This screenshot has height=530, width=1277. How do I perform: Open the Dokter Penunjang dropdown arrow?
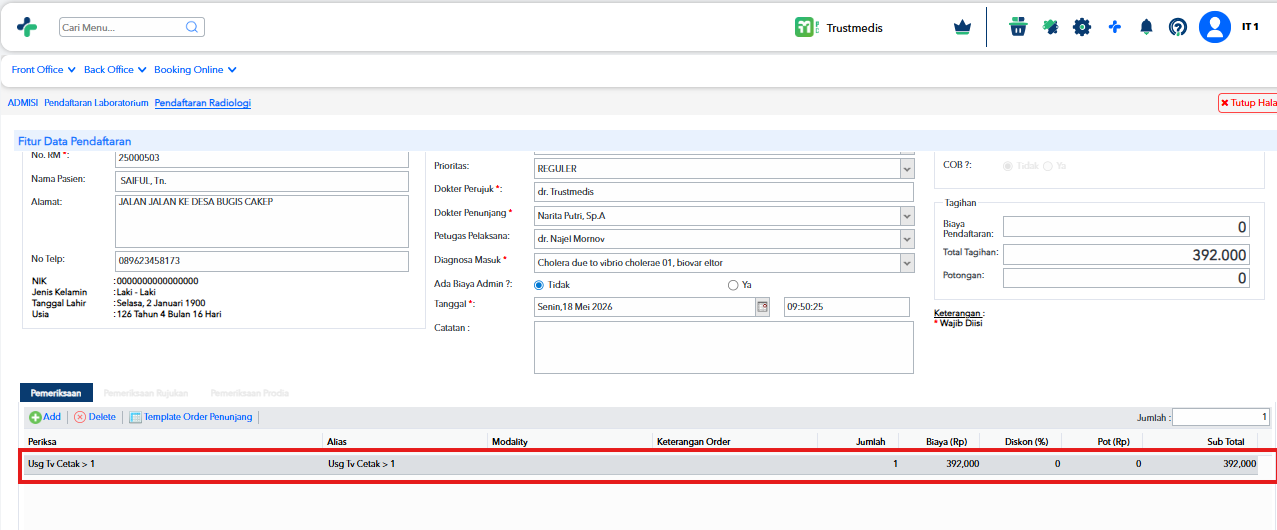click(907, 215)
